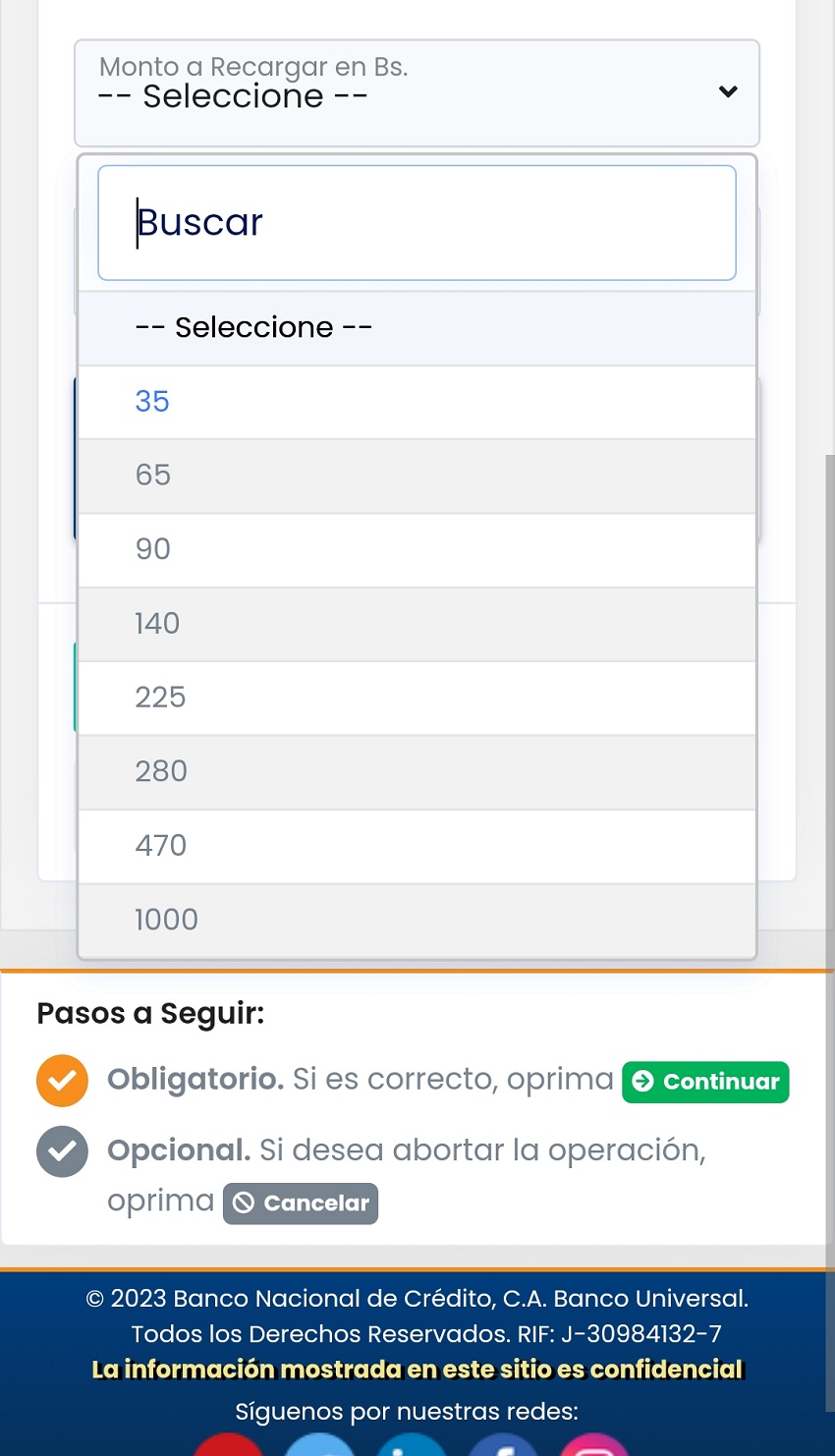Open the Instagram social link icon
Screen dimensions: 835x1456
(x=594, y=1446)
